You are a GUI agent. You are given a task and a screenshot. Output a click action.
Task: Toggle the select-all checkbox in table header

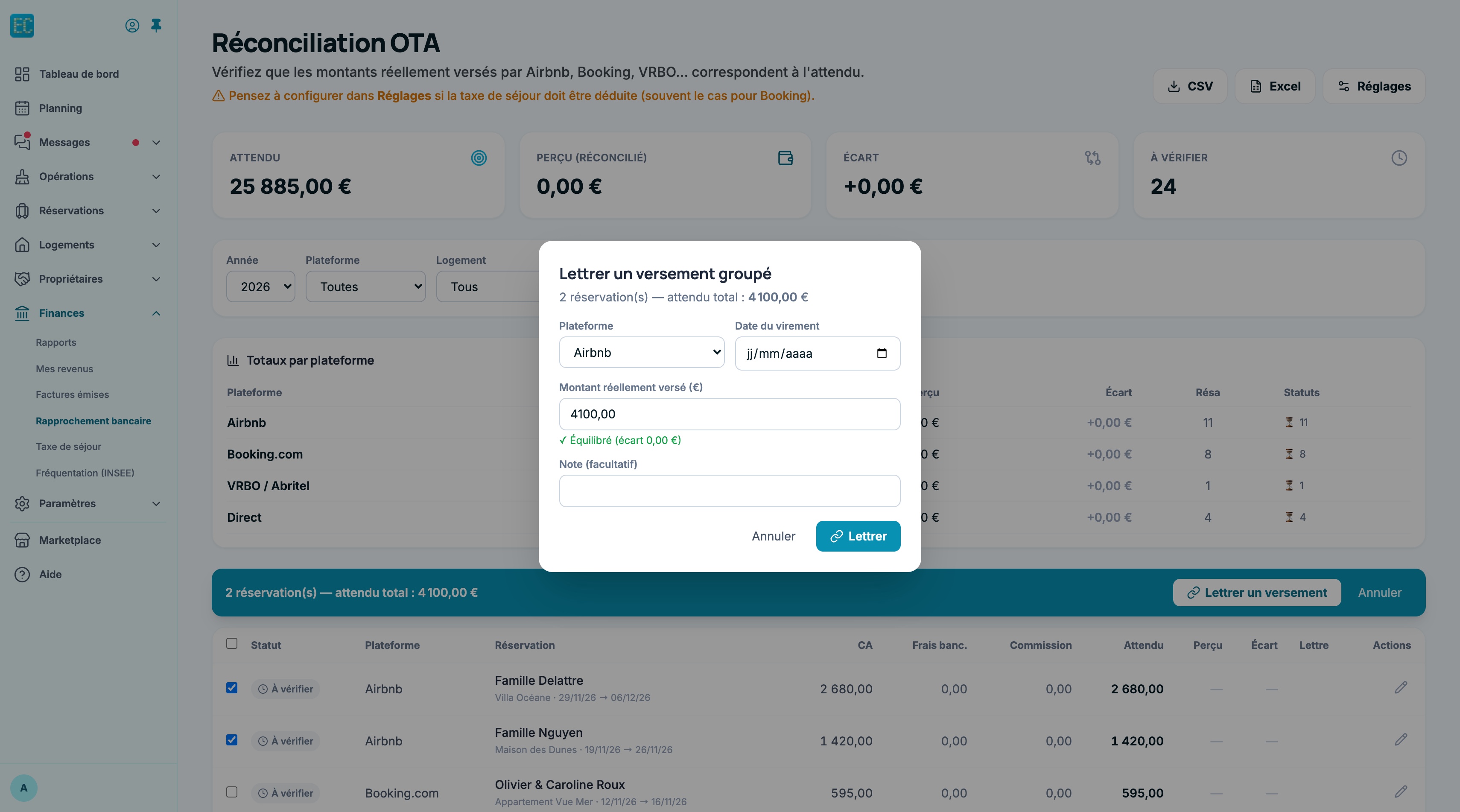coord(232,644)
